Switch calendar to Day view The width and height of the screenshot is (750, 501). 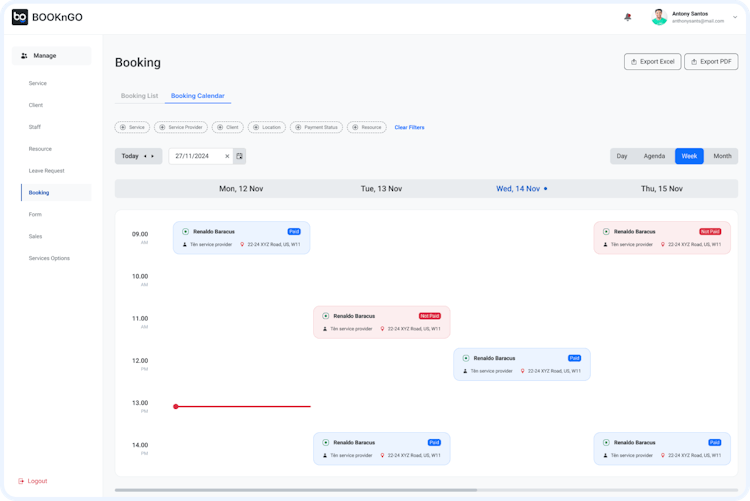(622, 156)
